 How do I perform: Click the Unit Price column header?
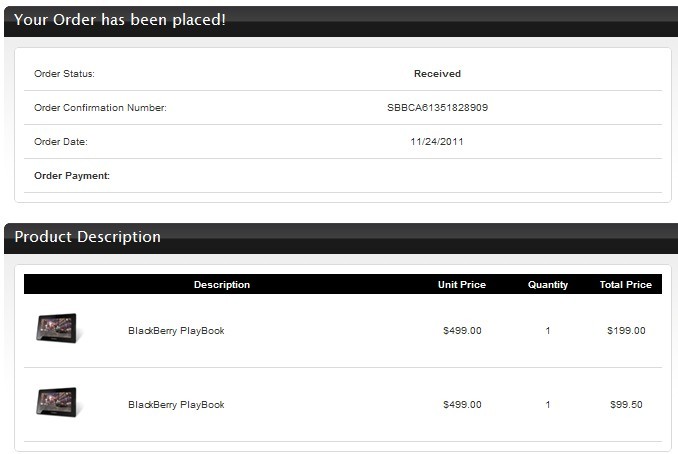point(462,285)
